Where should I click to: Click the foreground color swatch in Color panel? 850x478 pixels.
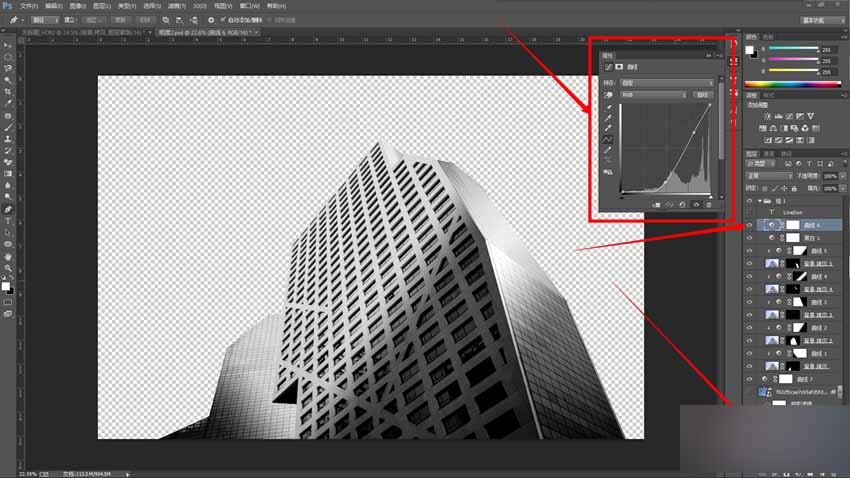pos(750,50)
